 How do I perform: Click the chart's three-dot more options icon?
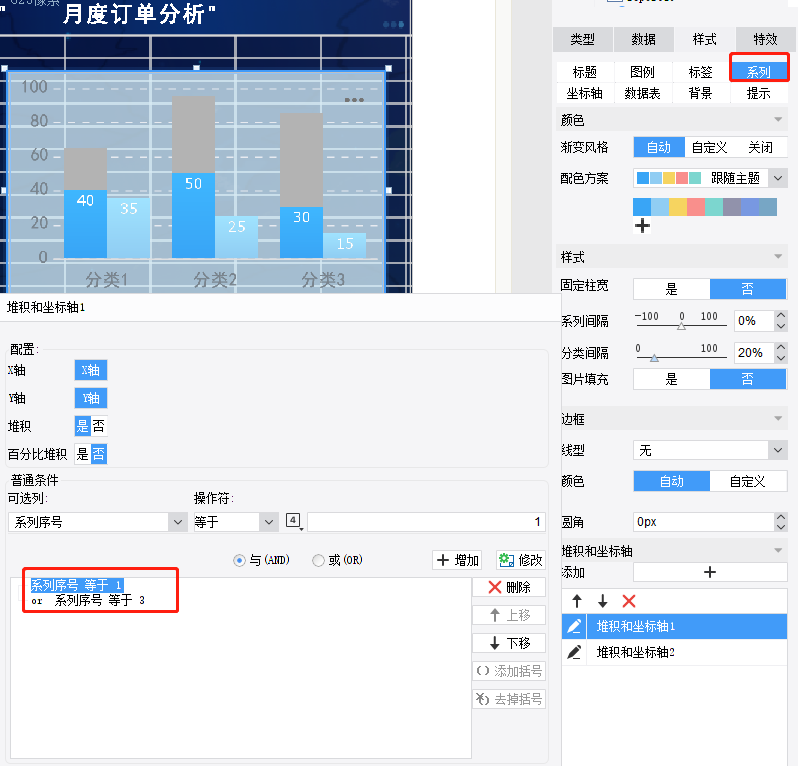[354, 100]
